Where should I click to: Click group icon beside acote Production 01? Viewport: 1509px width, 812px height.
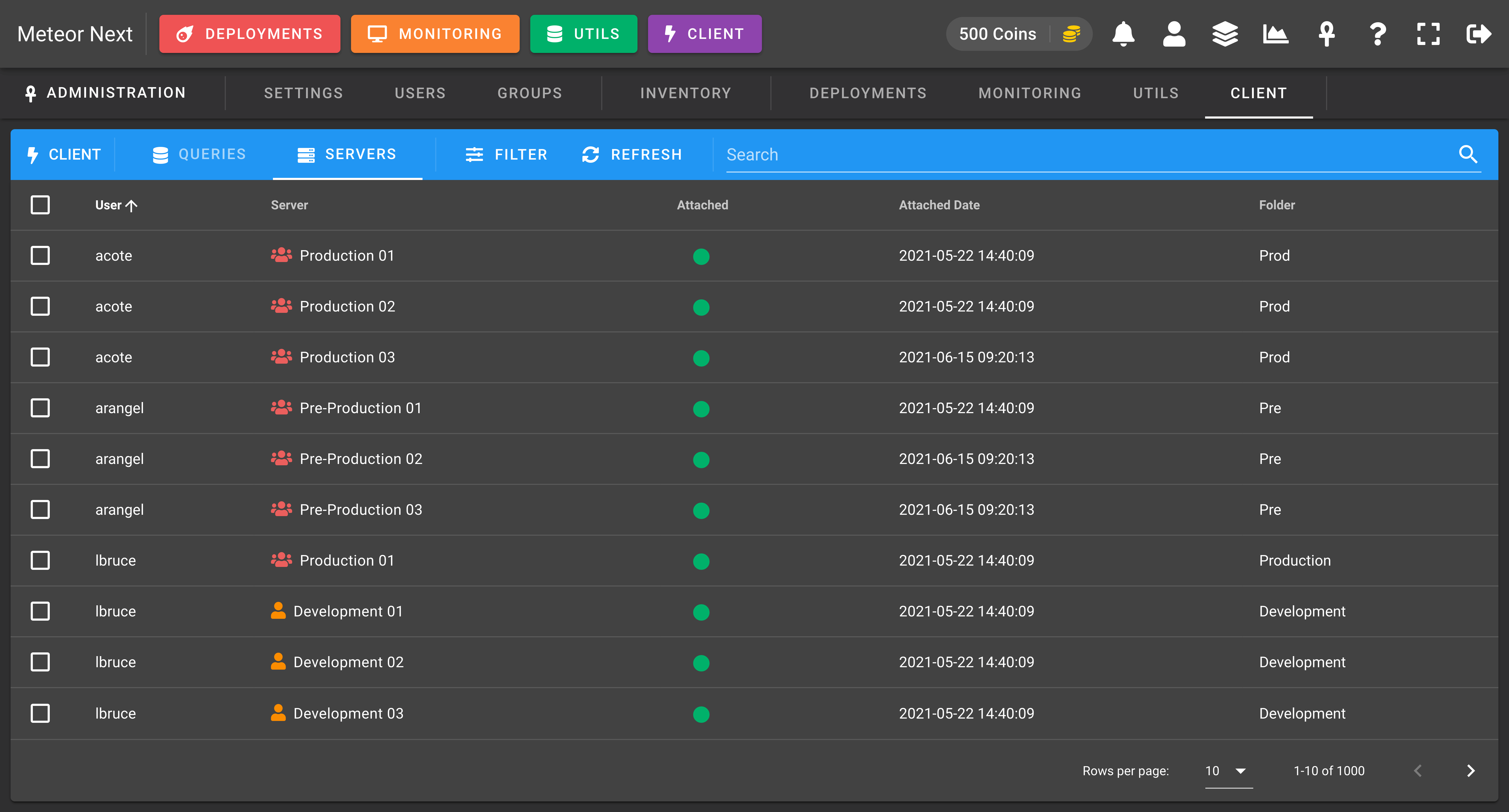tap(281, 255)
